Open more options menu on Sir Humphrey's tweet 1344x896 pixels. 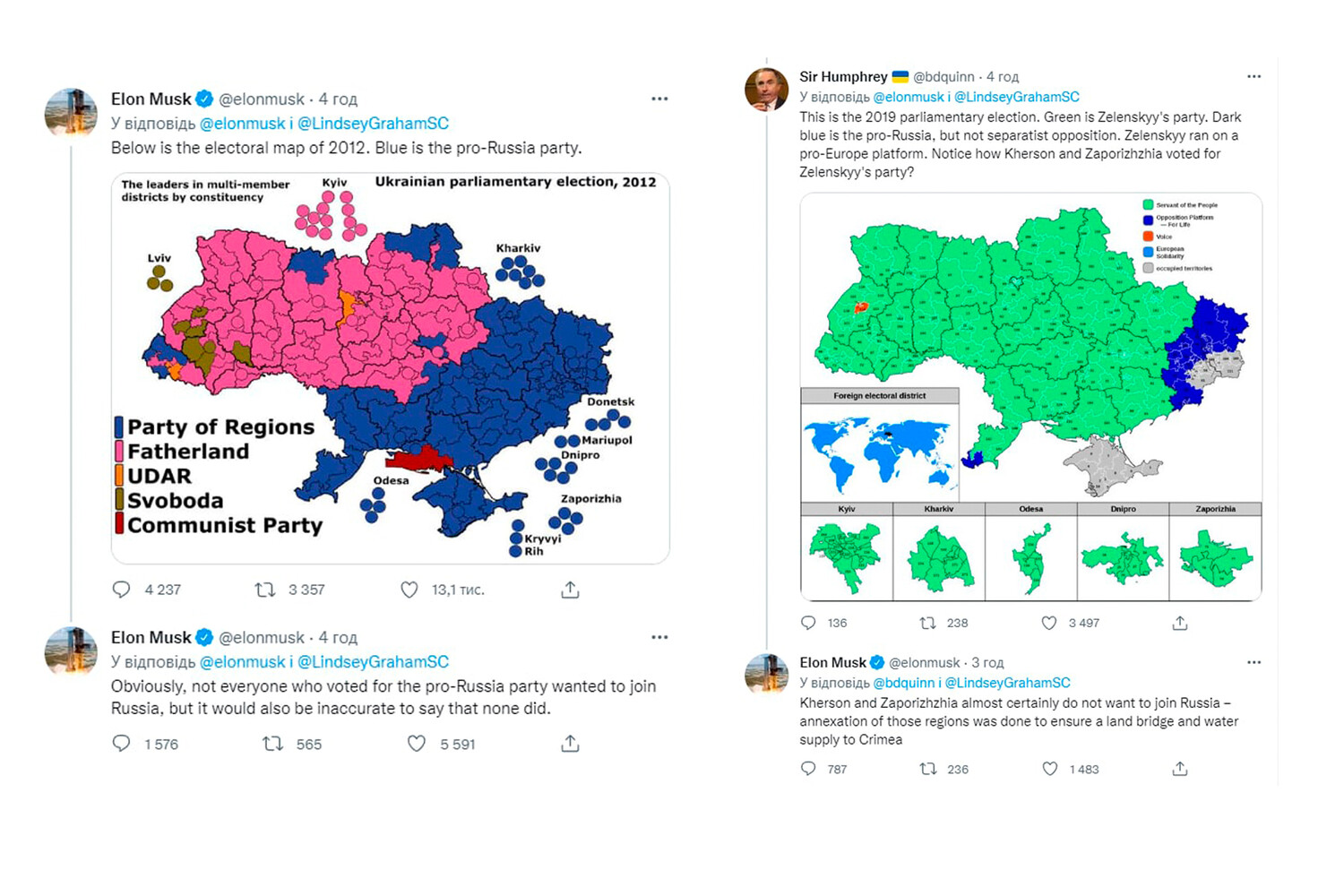(x=1254, y=76)
